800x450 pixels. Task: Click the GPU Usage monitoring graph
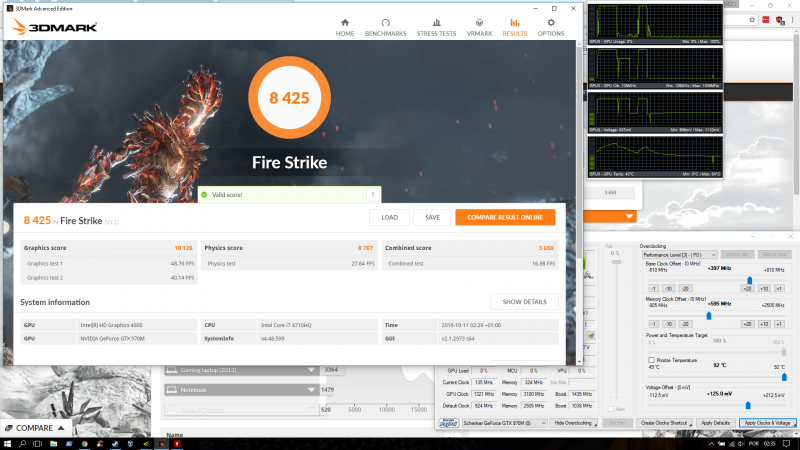coord(655,24)
